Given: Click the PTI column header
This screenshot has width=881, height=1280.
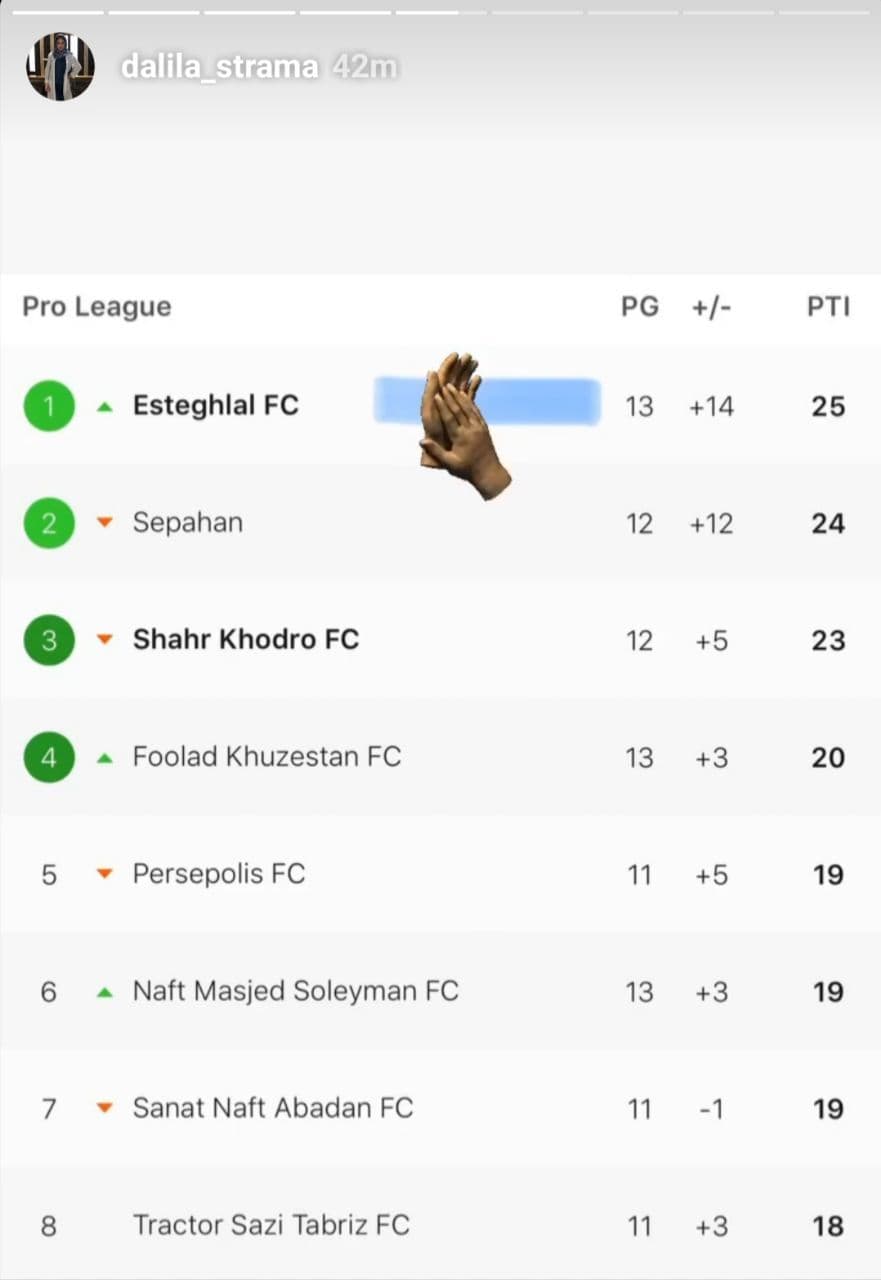Looking at the screenshot, I should (828, 306).
